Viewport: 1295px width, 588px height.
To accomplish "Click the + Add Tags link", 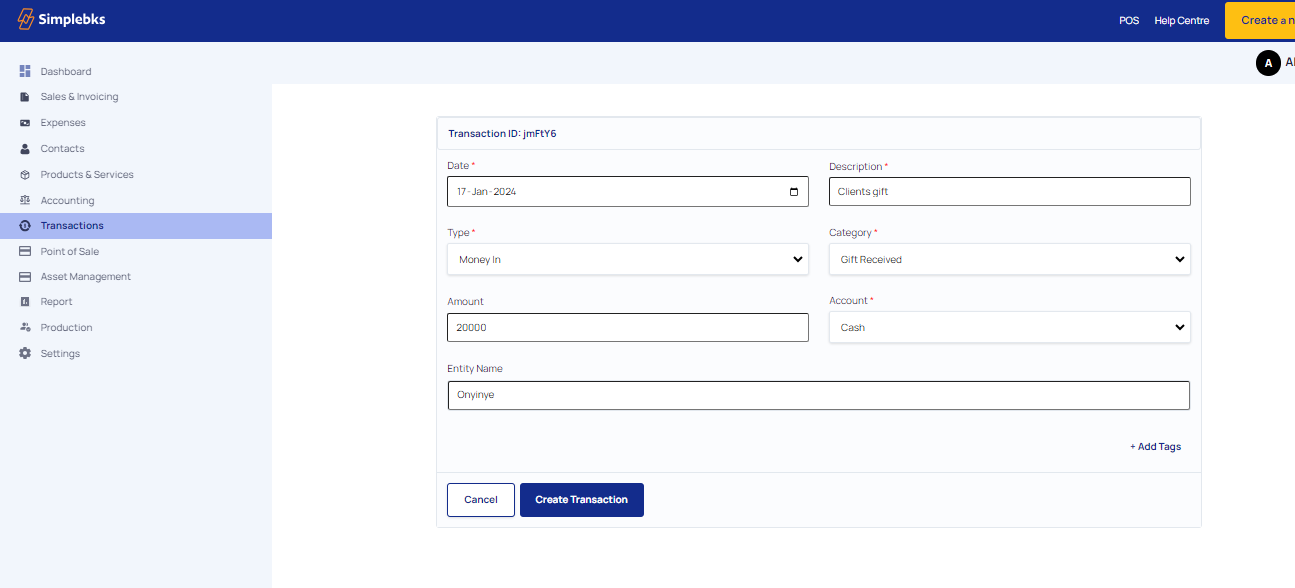I will 1155,447.
